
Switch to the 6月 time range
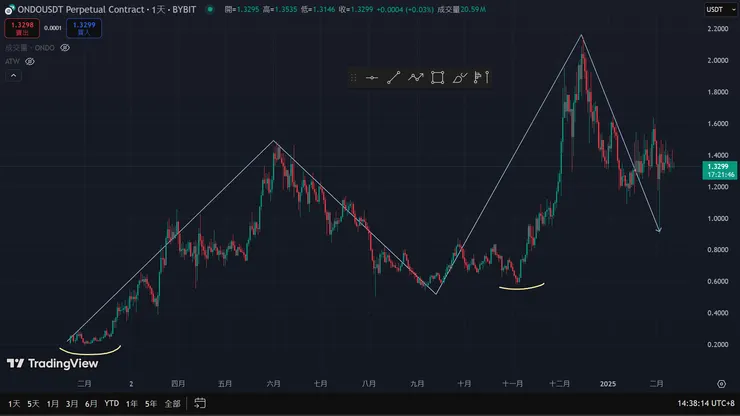coord(91,404)
